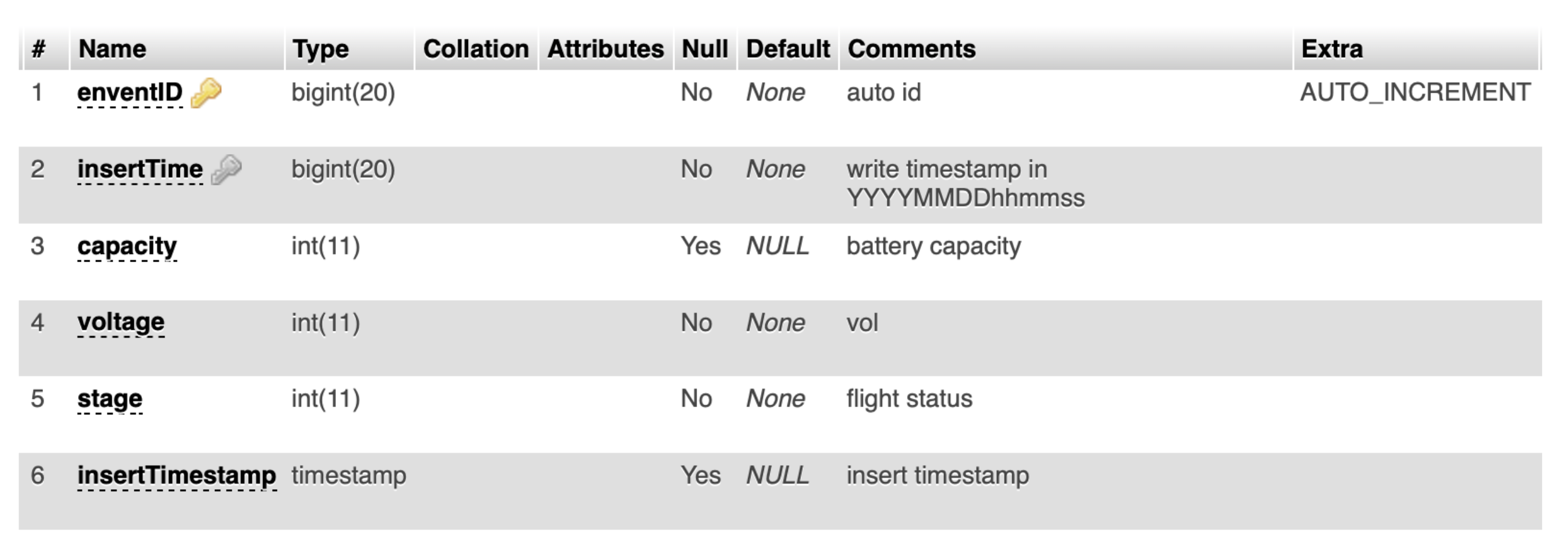The height and width of the screenshot is (558, 1568).
Task: Click the voltage column name
Action: coord(121,322)
